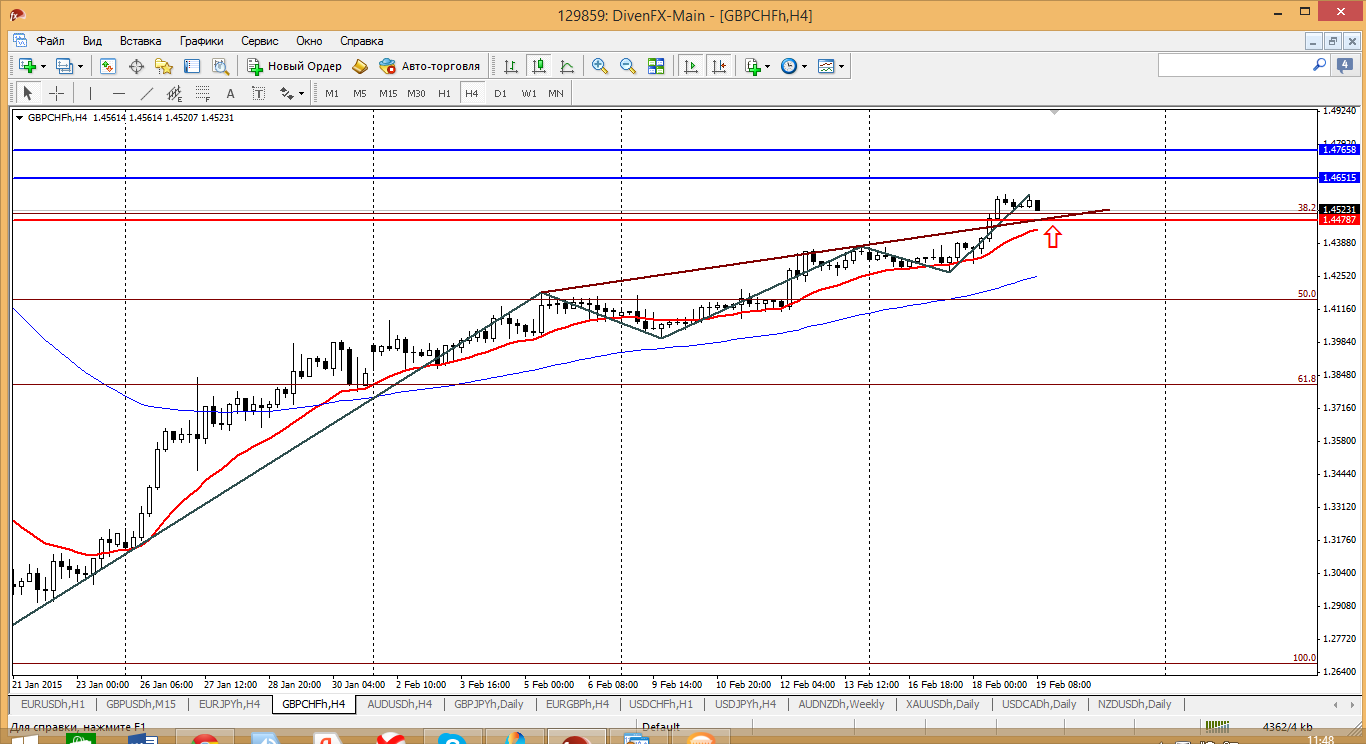1370x744 pixels.
Task: Select the Crosshair tool
Action: (x=57, y=93)
